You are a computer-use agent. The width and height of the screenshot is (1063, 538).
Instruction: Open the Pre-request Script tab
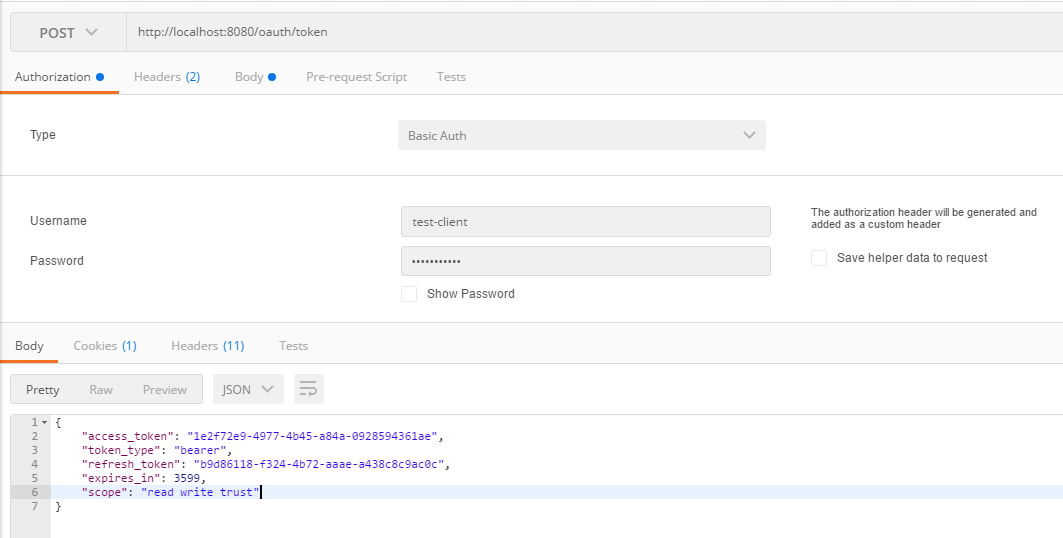tap(357, 77)
